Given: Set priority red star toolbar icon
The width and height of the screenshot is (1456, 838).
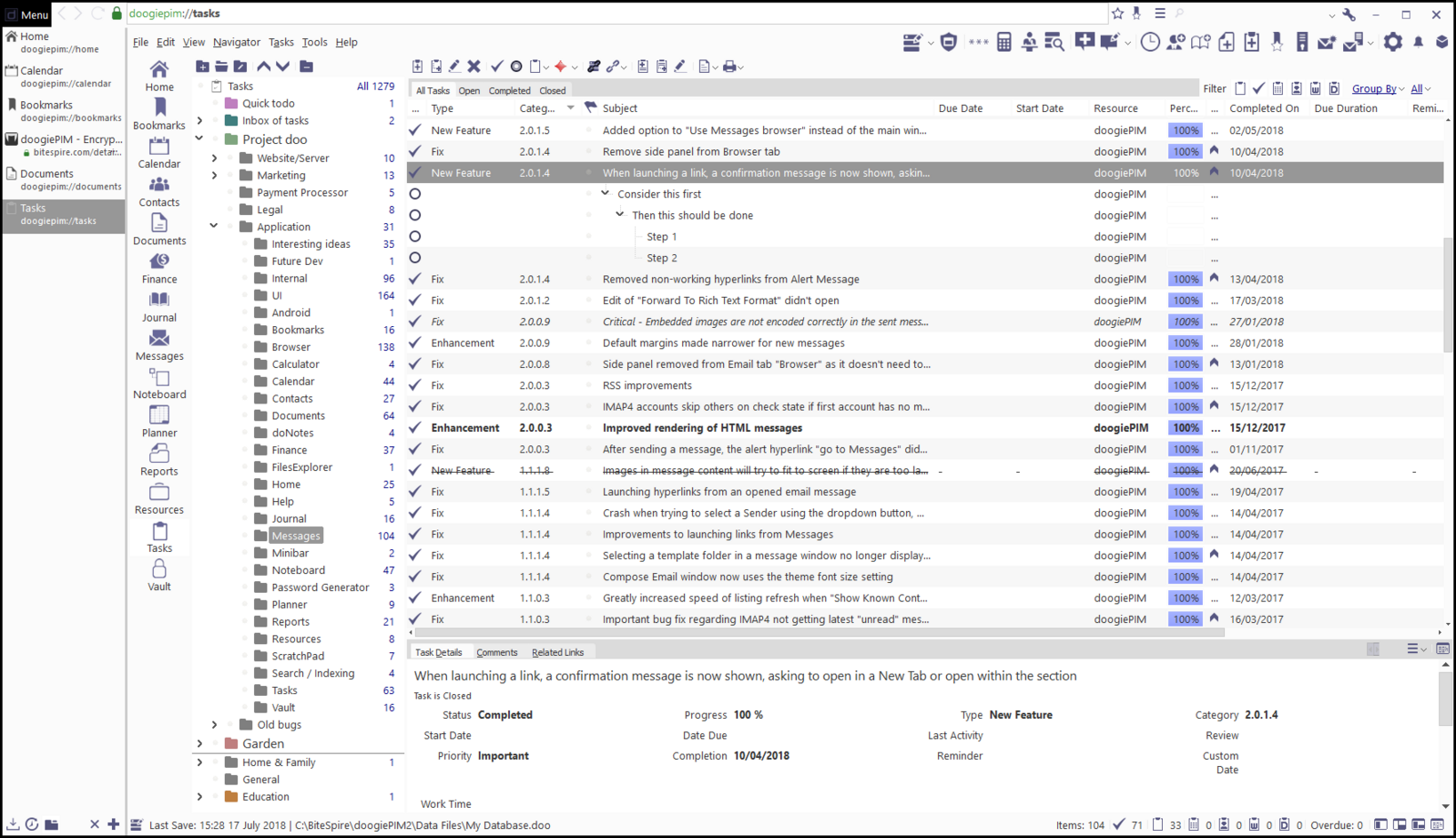Looking at the screenshot, I should pyautogui.click(x=561, y=66).
